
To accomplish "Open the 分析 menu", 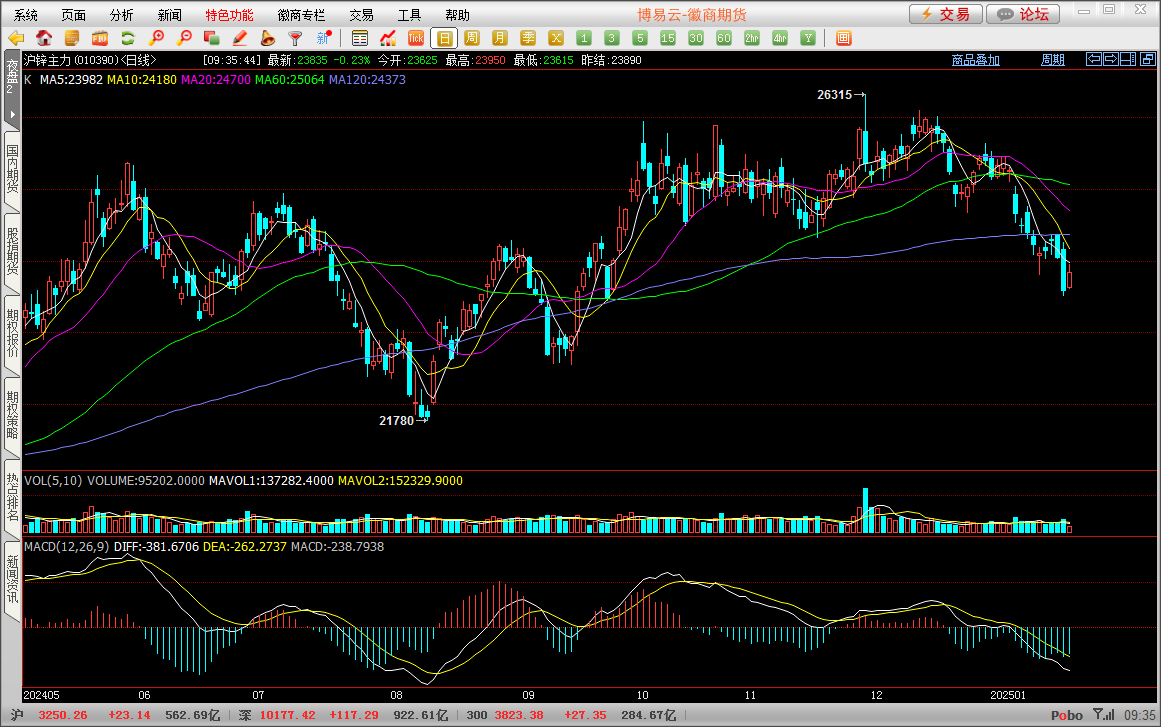I will tap(122, 15).
